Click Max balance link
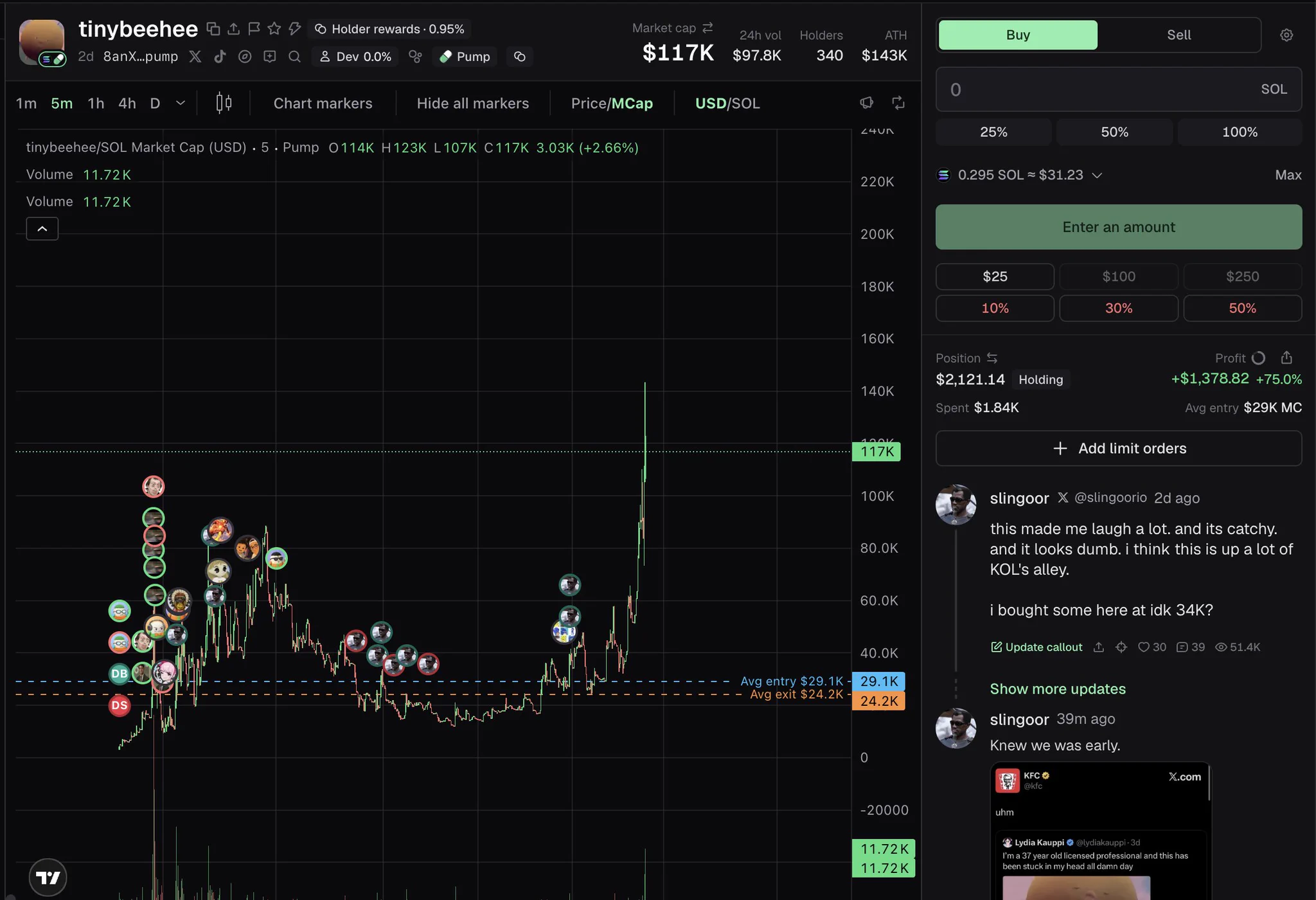The width and height of the screenshot is (1316, 900). pyautogui.click(x=1288, y=175)
